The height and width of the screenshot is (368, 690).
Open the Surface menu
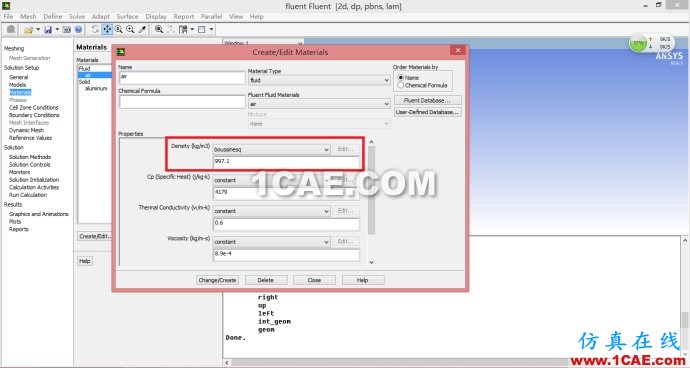(x=127, y=16)
